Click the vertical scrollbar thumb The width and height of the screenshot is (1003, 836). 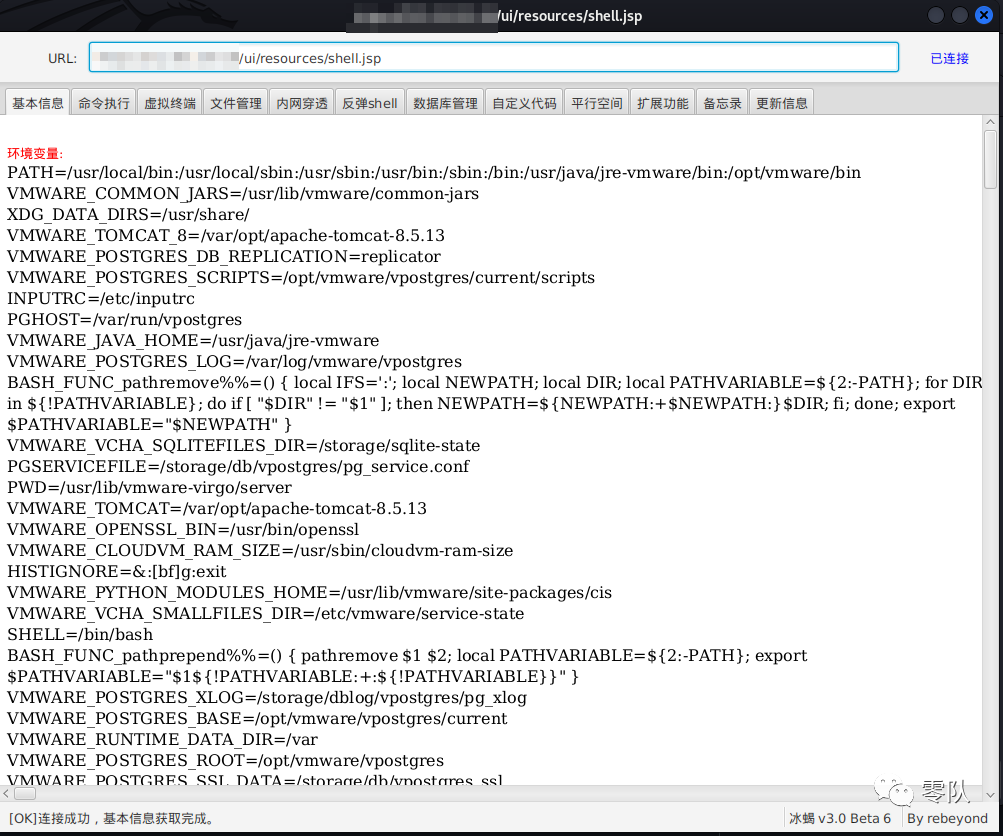(990, 159)
